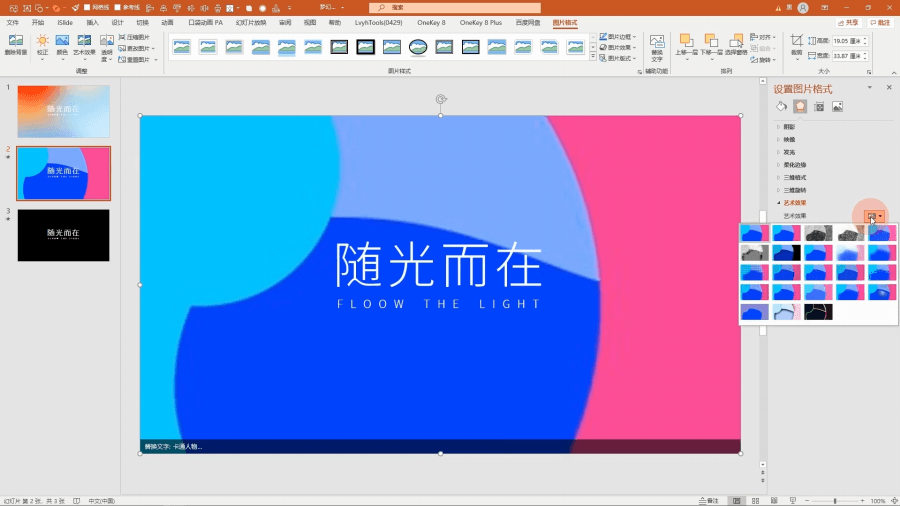
Task: Open the Effects pentagon tab in pane
Action: point(800,106)
